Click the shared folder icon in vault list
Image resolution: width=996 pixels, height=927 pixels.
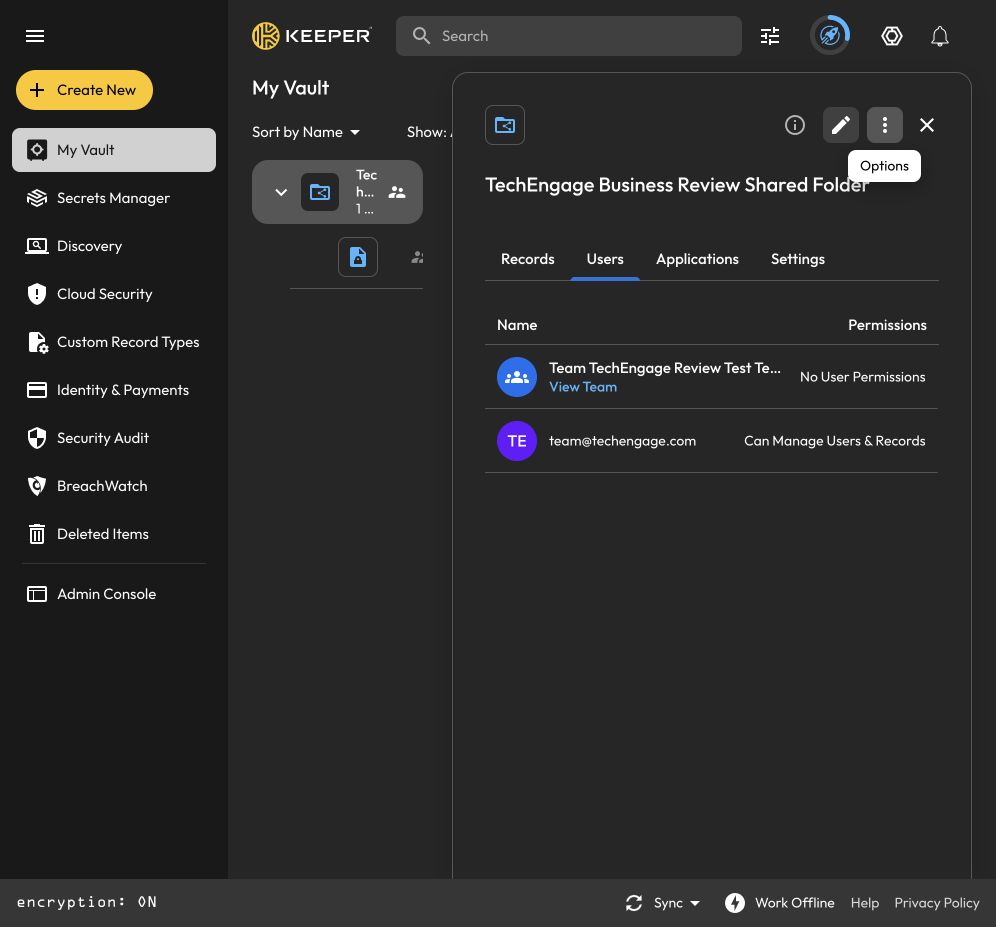click(320, 192)
